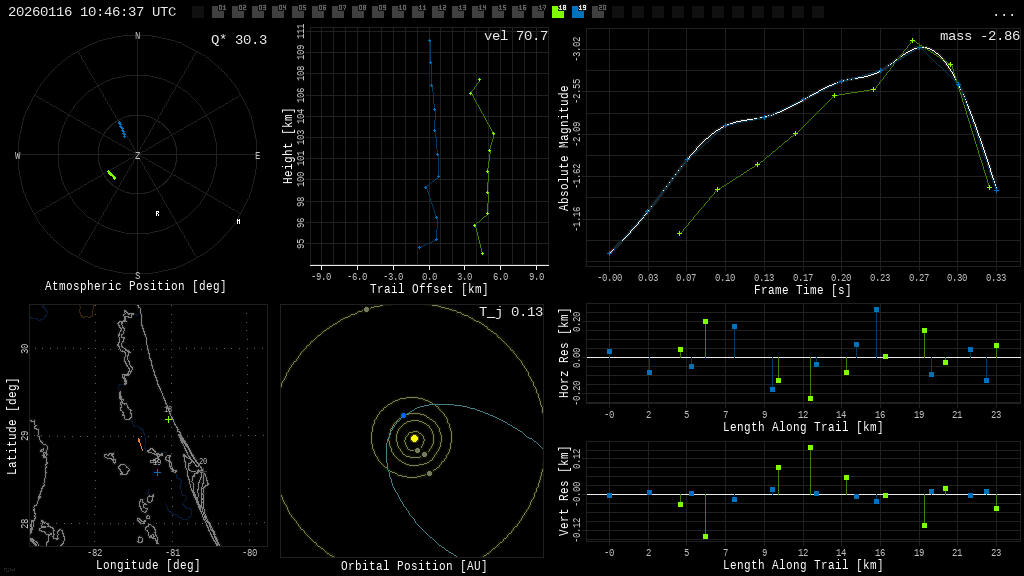Click the blue station cross on map
Screen dimensions: 1024x576
pos(157,472)
